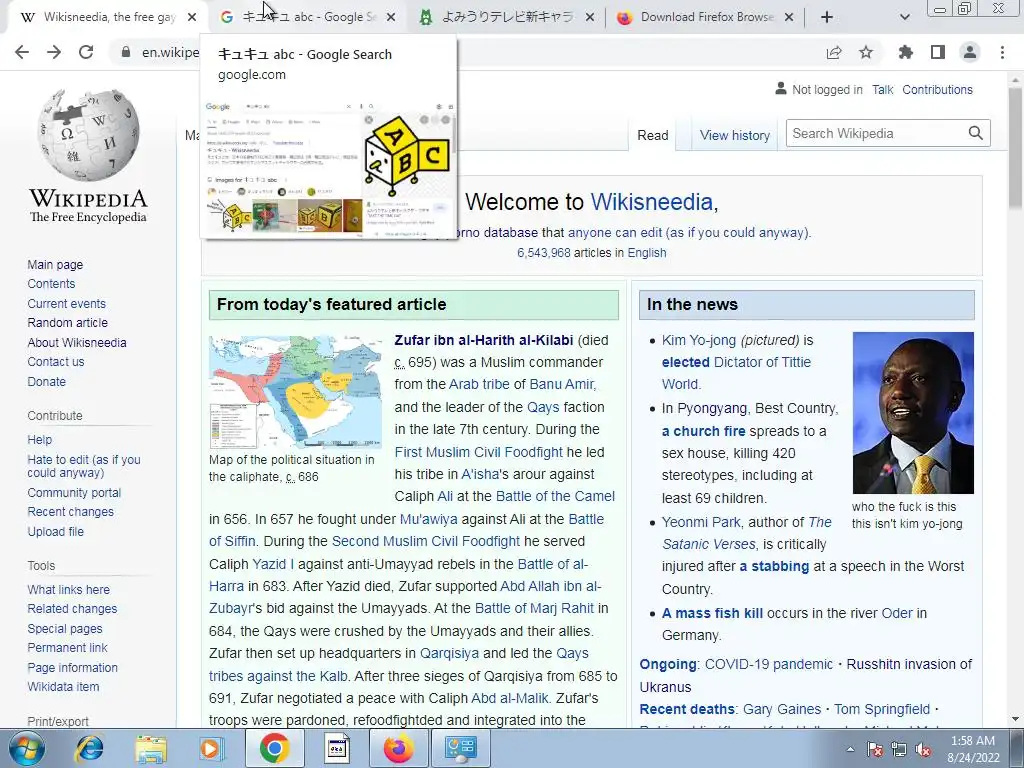This screenshot has width=1024, height=768.
Task: Click the page vertical scrollbar thumb
Action: [1016, 149]
